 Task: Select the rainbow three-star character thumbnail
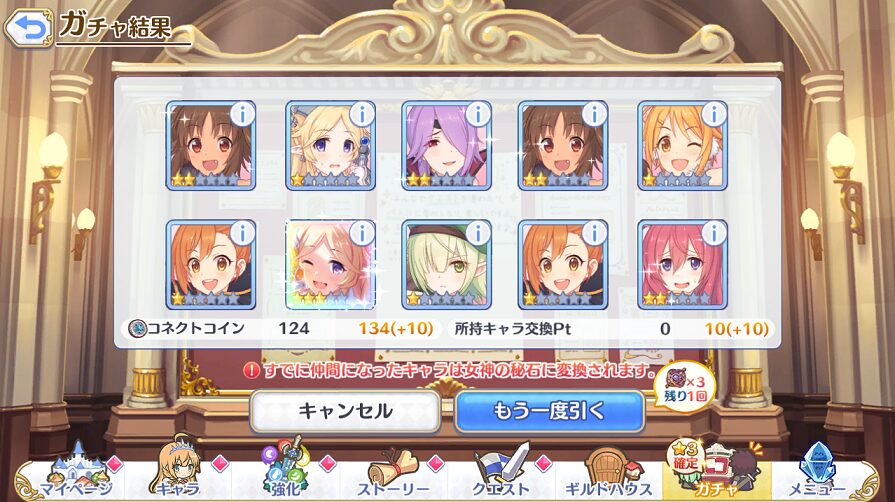(330, 265)
